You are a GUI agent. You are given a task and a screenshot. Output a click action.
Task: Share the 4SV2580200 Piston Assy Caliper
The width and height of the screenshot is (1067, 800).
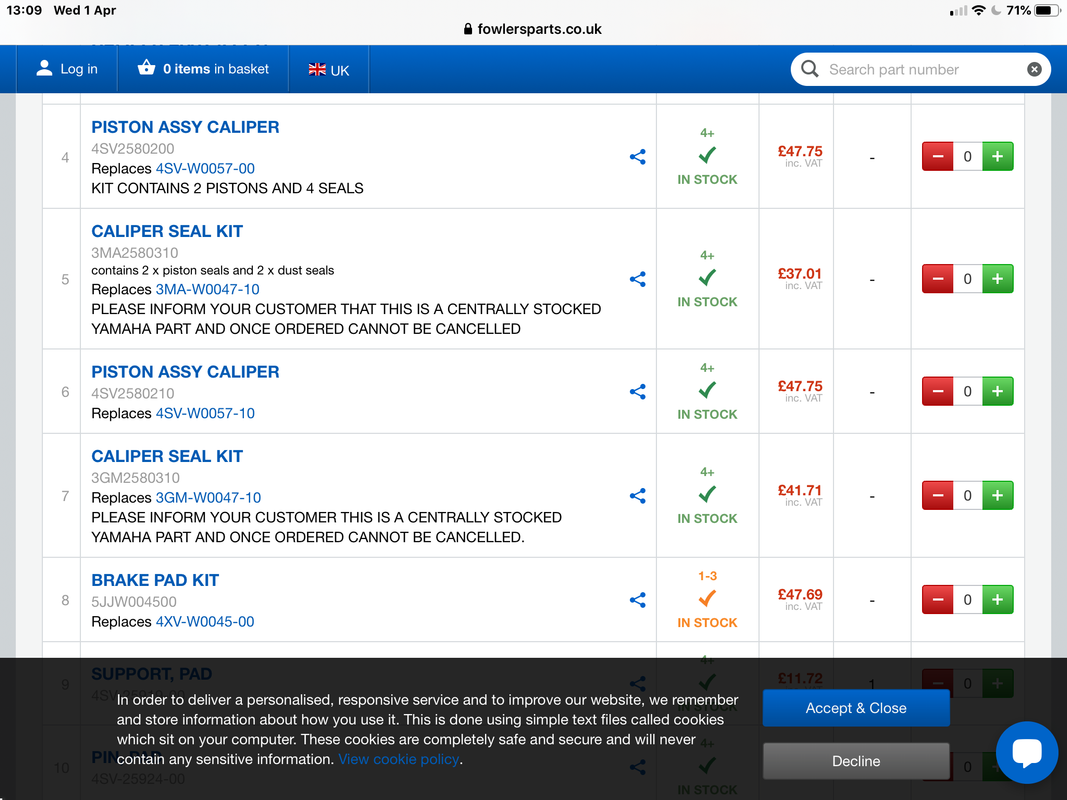point(638,157)
